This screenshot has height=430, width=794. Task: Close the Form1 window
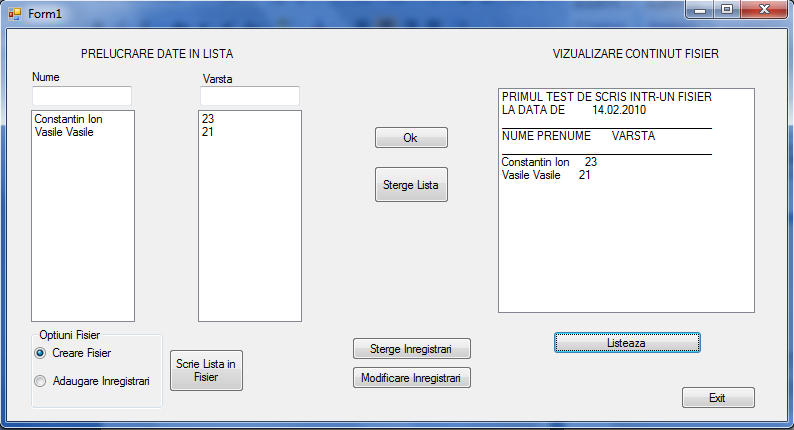pyautogui.click(x=765, y=10)
